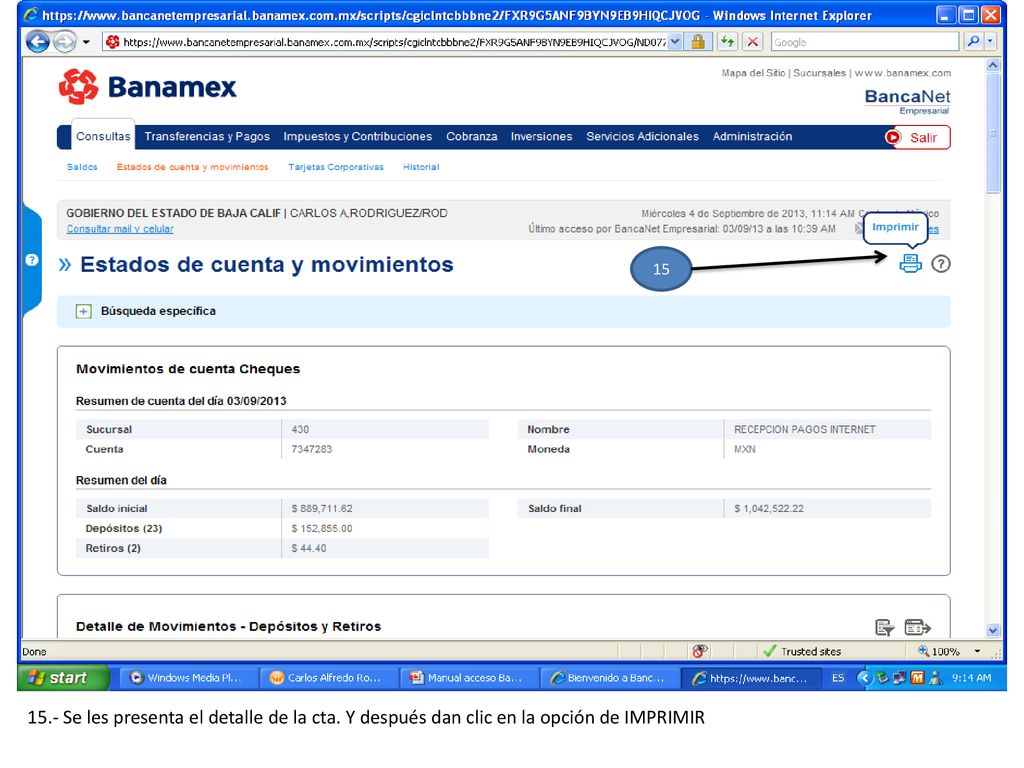The image size is (1024, 768).
Task: Click RECEPCION PAGOS INTERNET name value
Action: click(x=805, y=430)
